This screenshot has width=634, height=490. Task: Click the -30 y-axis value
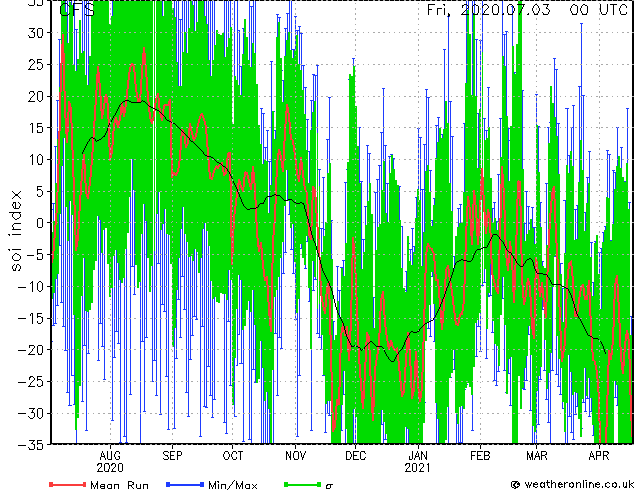click(31, 413)
